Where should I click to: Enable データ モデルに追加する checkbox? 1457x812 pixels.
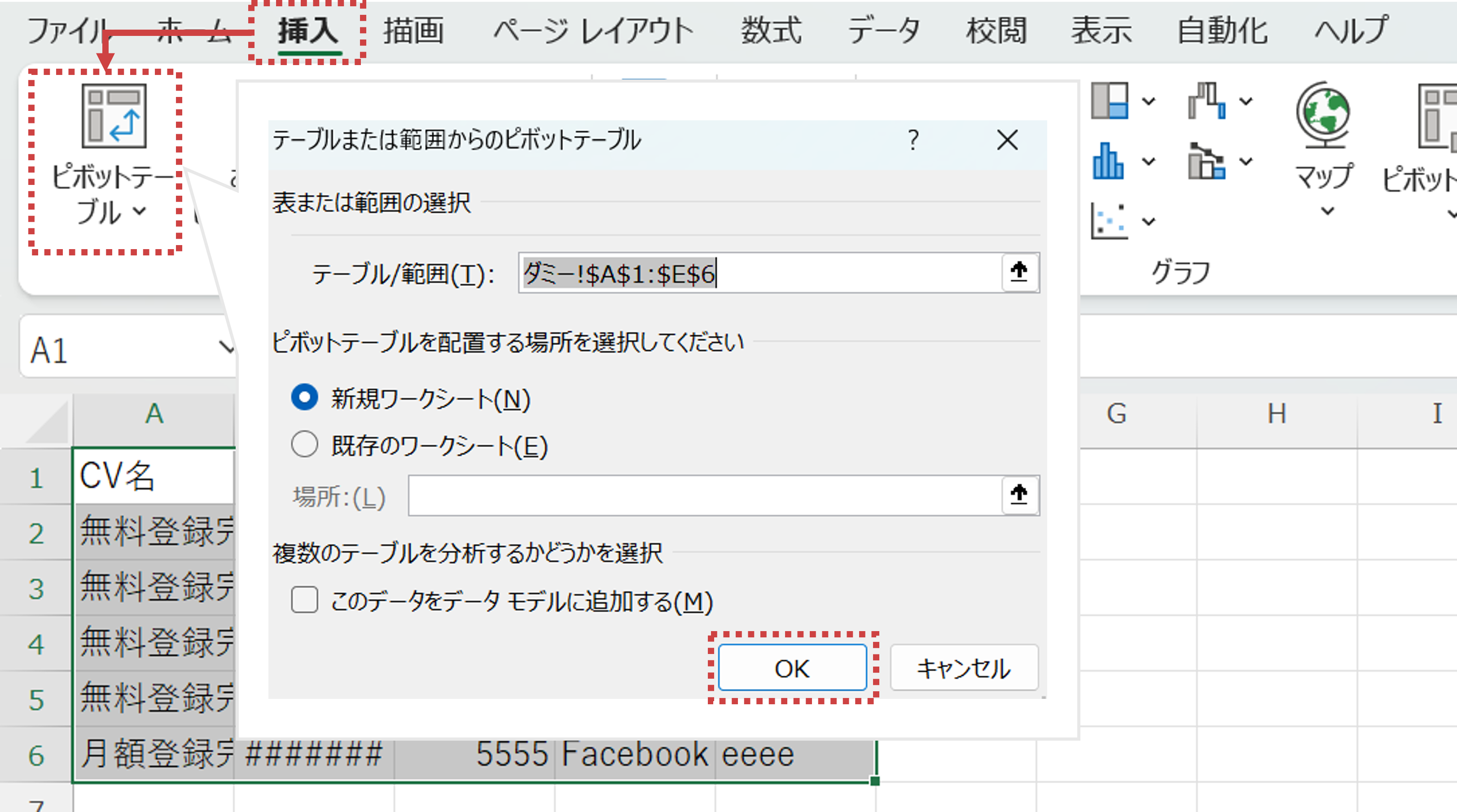point(304,600)
